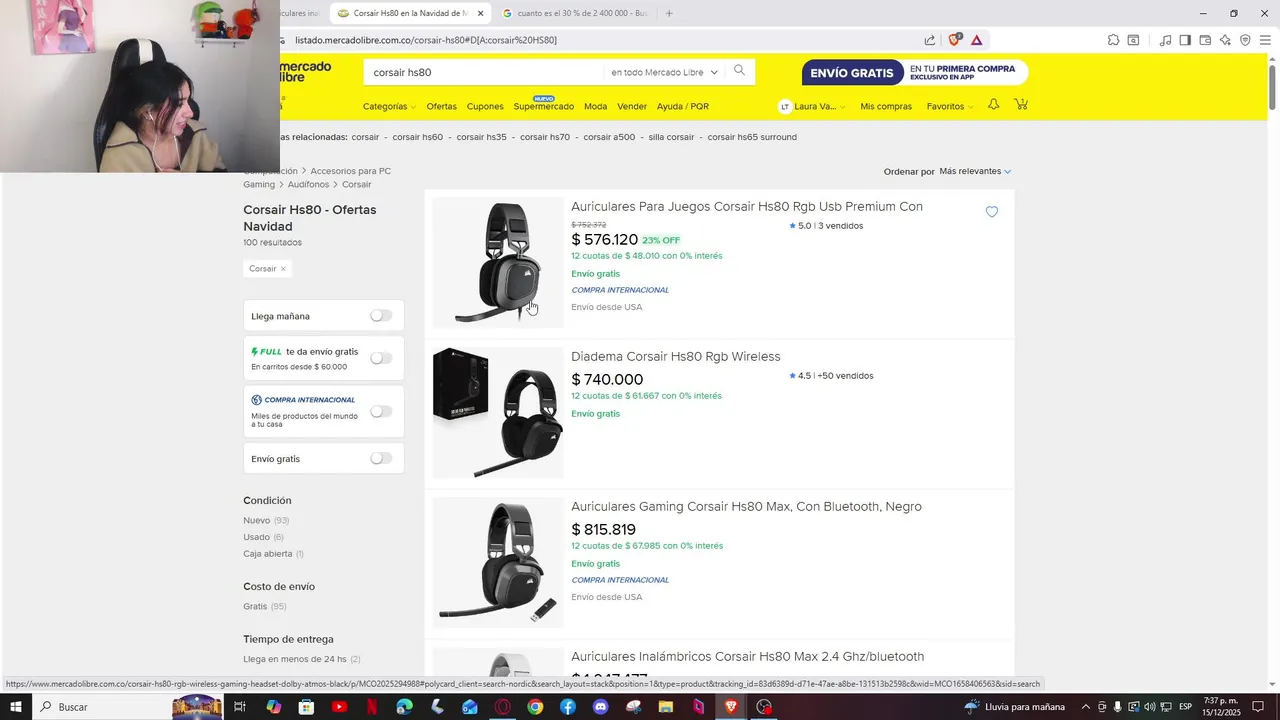Open File Explorer from the taskbar
Screen dimensions: 1280x720
point(665,707)
